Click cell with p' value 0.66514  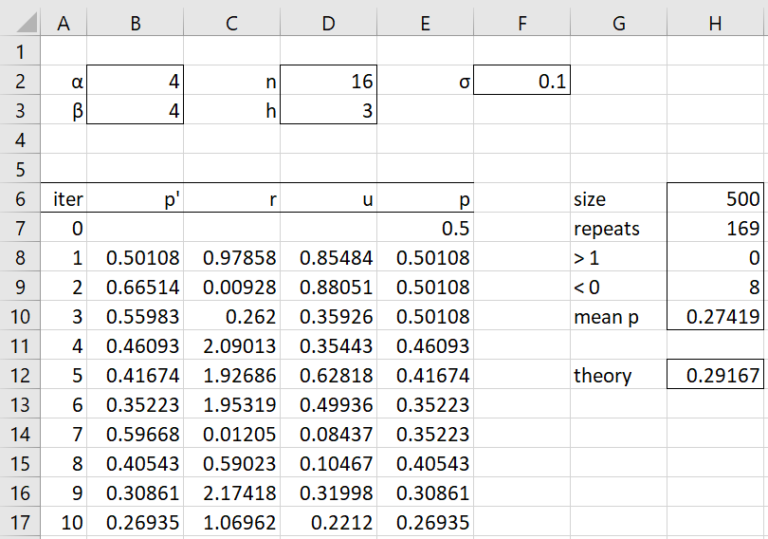pos(135,287)
